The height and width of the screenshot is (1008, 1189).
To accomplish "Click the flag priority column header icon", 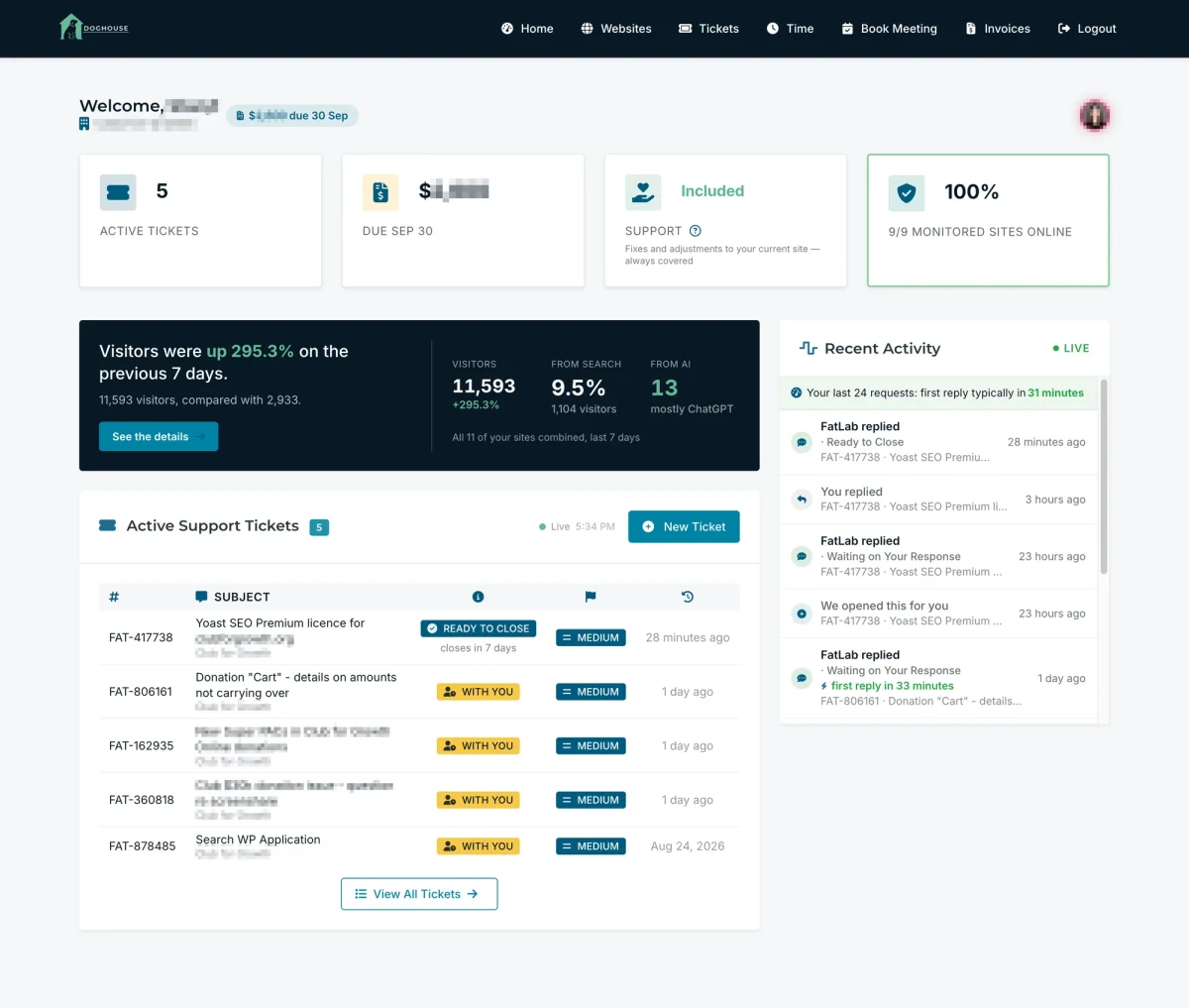I will pos(591,597).
